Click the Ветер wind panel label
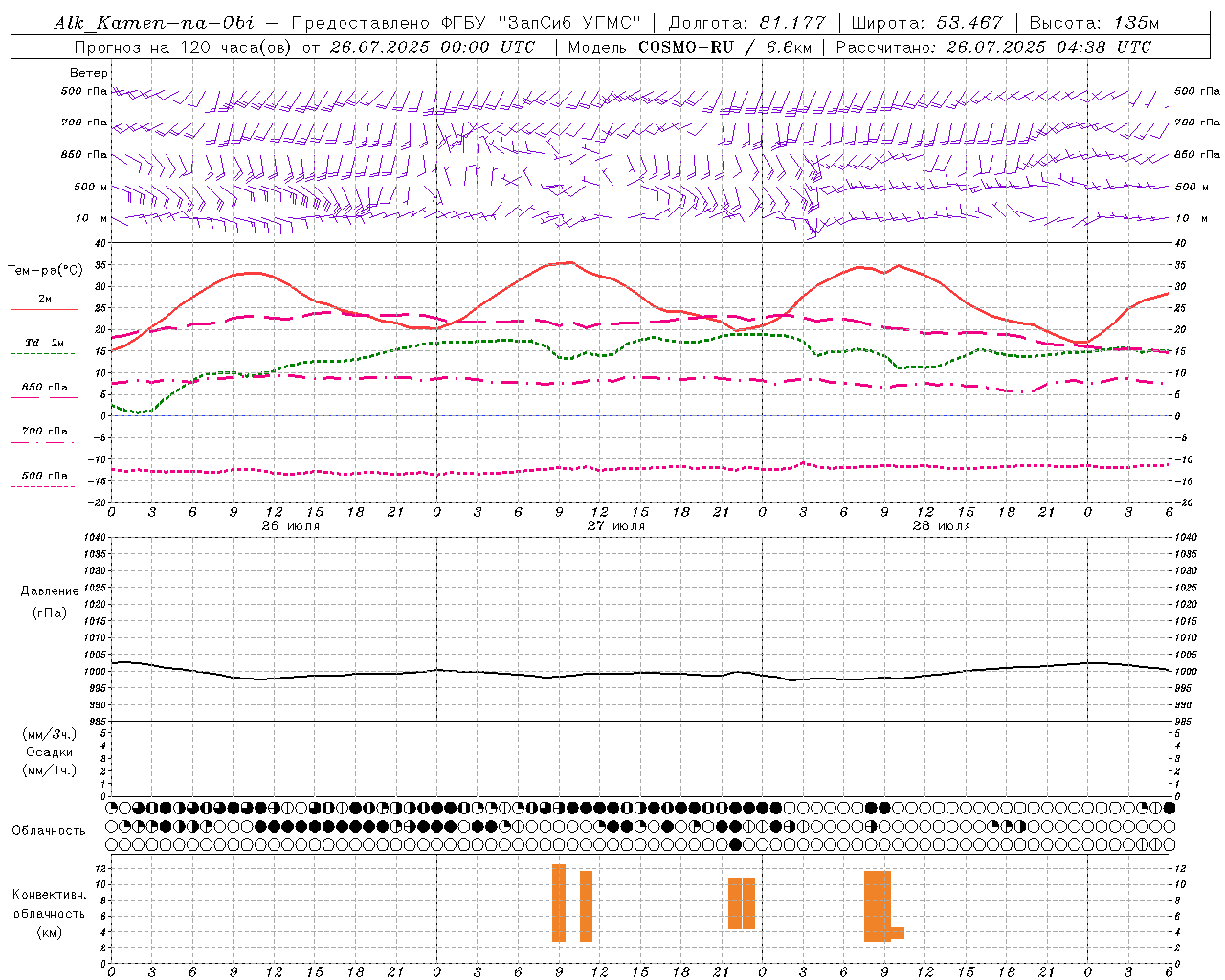This screenshot has height=980, width=1225. point(89,73)
